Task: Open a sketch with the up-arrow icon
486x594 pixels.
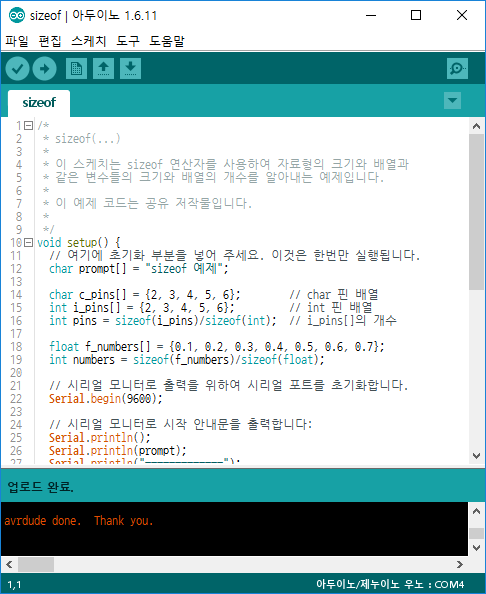Action: click(103, 69)
